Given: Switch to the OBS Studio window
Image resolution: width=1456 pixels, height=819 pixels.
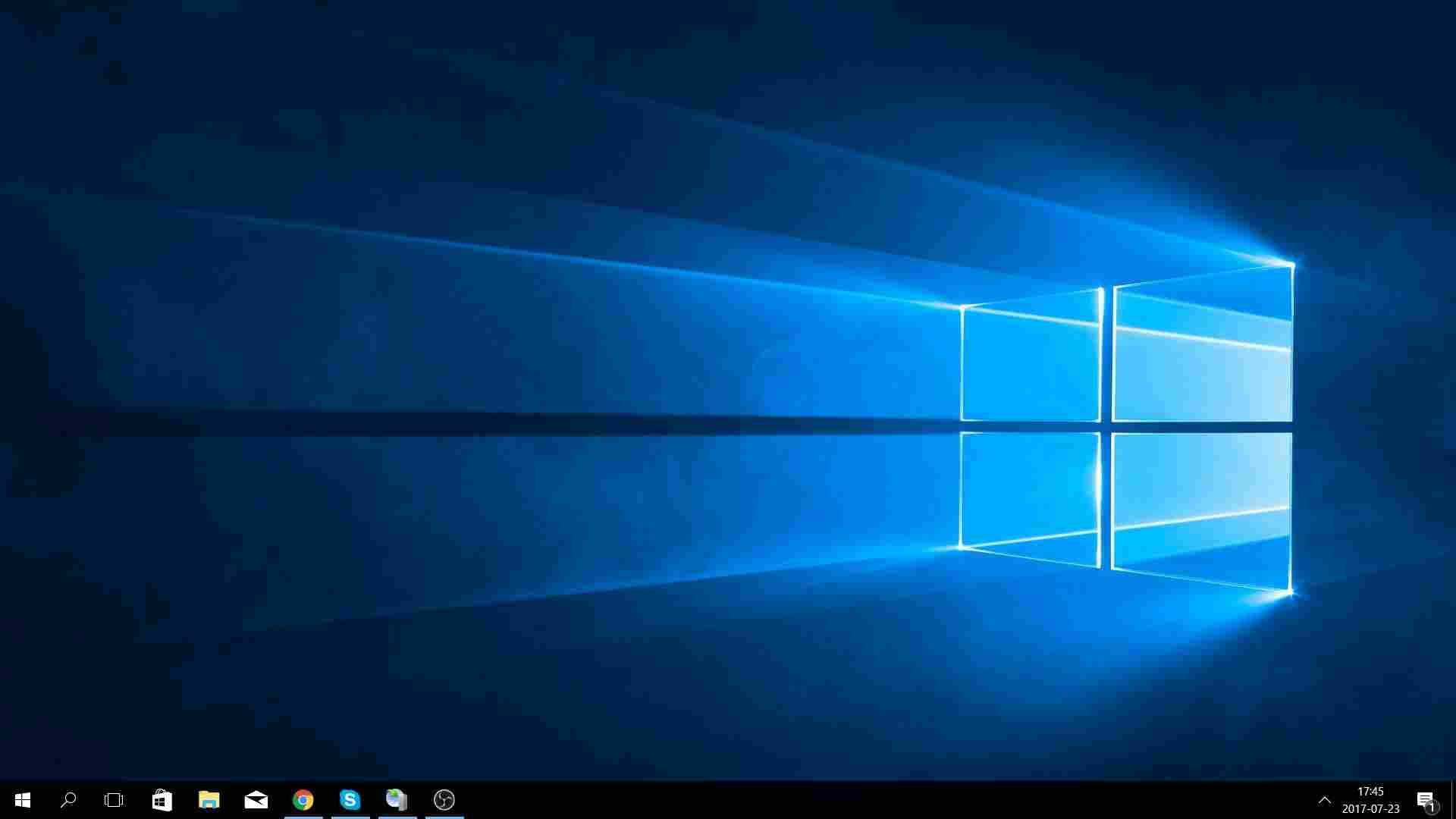Looking at the screenshot, I should (444, 799).
